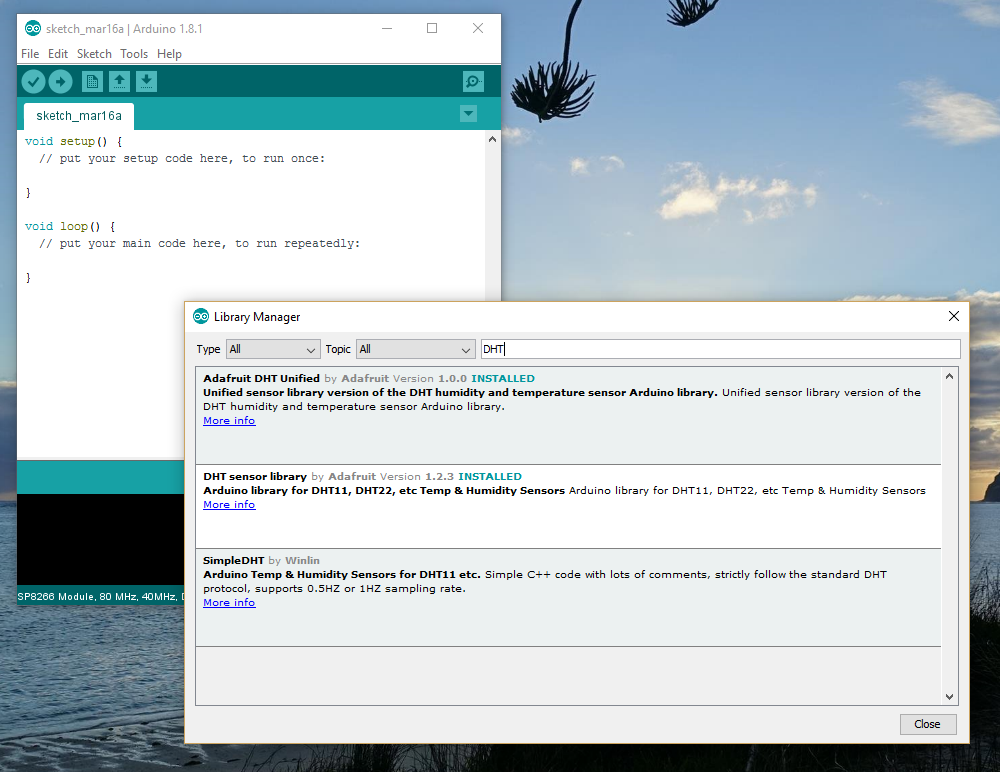Image resolution: width=1000 pixels, height=772 pixels.
Task: Expand the Type dropdown in Library Manager
Action: [x=272, y=349]
